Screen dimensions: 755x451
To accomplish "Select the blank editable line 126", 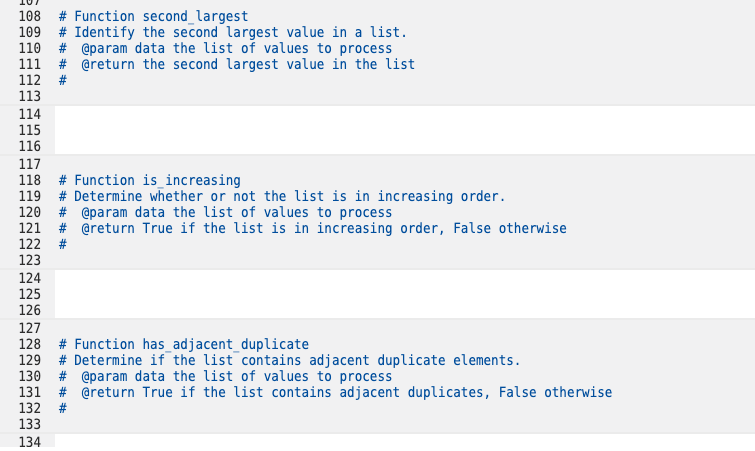I will [404, 310].
